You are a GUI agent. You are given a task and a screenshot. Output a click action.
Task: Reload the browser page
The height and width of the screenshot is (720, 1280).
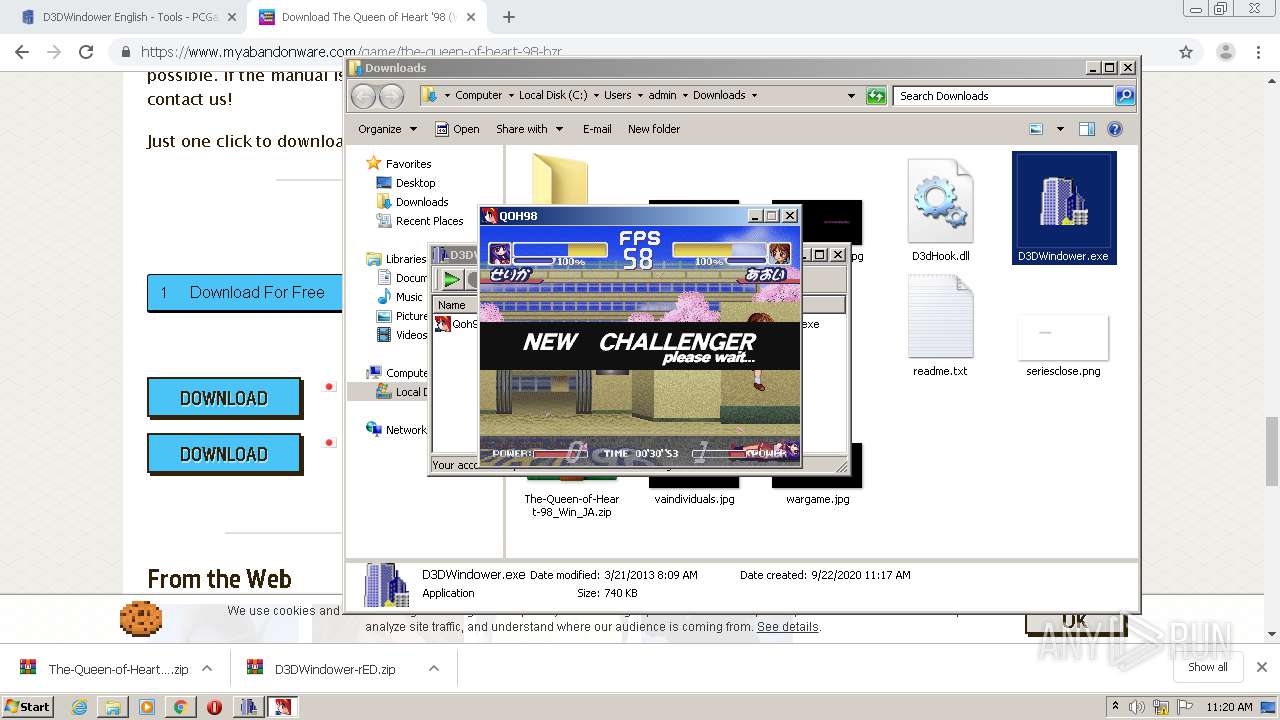(x=86, y=52)
